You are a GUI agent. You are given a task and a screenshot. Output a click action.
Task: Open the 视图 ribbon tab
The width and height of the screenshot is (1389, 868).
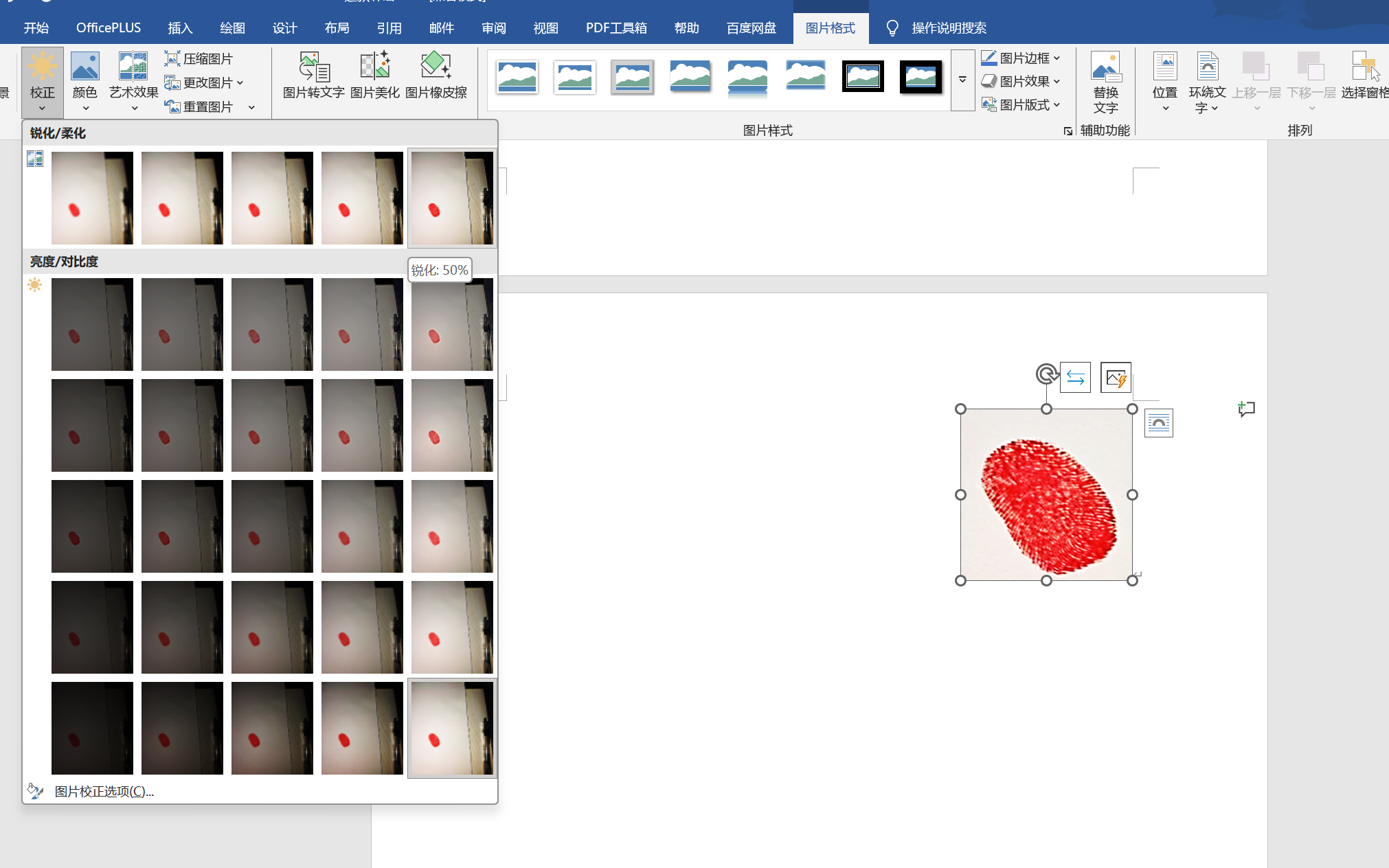545,28
